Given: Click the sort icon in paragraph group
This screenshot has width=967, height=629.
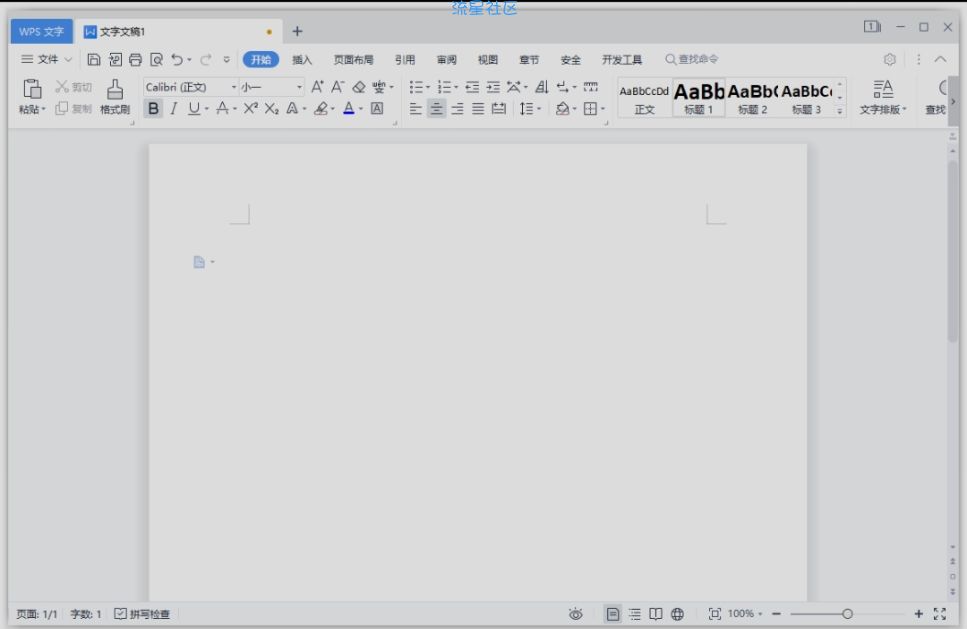Looking at the screenshot, I should (541, 87).
